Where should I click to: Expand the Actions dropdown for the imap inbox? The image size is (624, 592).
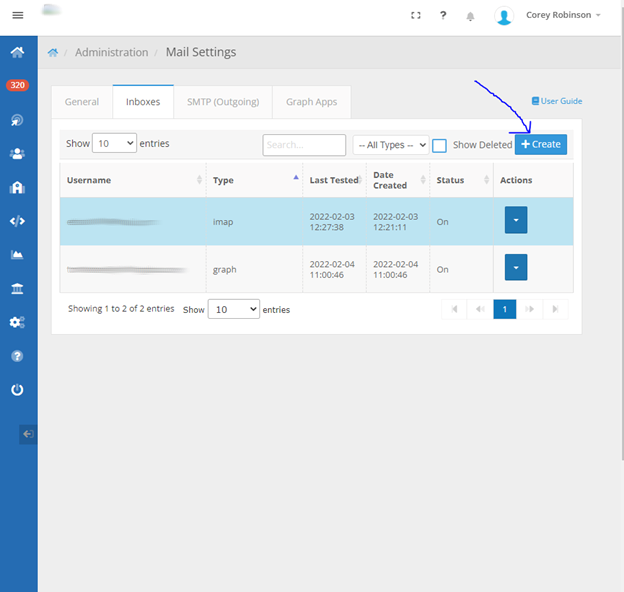coord(516,221)
